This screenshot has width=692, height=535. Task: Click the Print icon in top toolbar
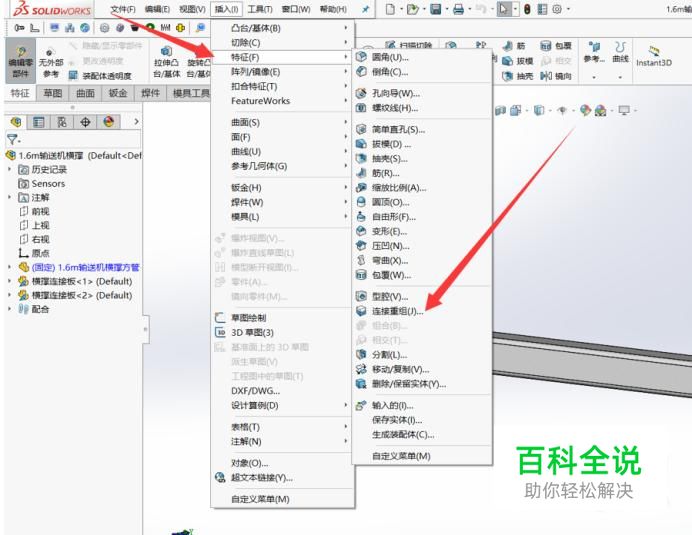[x=458, y=9]
